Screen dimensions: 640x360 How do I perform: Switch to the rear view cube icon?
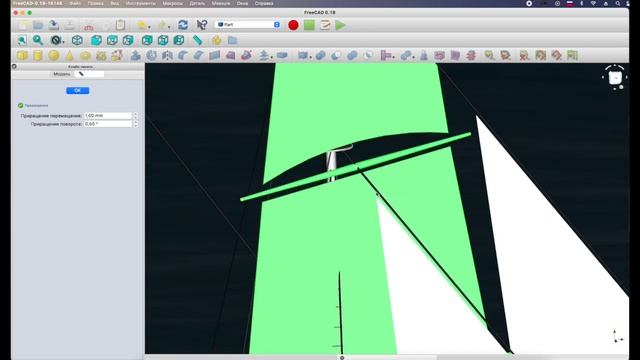pyautogui.click(x=147, y=40)
